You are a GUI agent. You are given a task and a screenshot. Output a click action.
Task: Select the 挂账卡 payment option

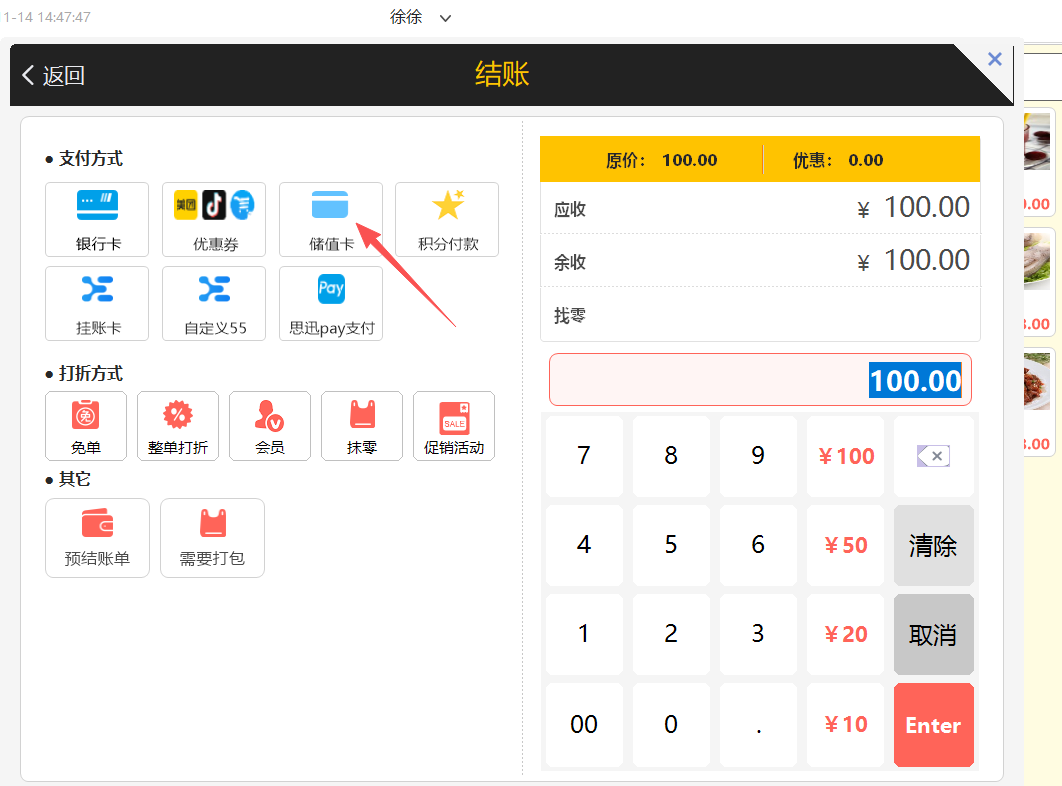click(x=97, y=303)
